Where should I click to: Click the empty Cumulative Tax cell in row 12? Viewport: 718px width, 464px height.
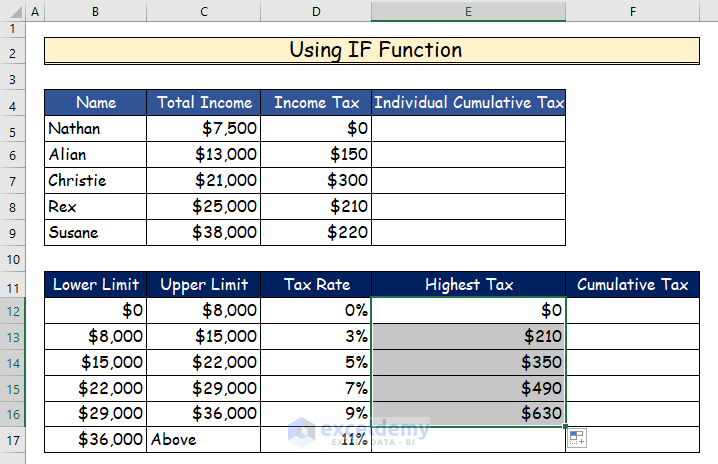coord(632,310)
